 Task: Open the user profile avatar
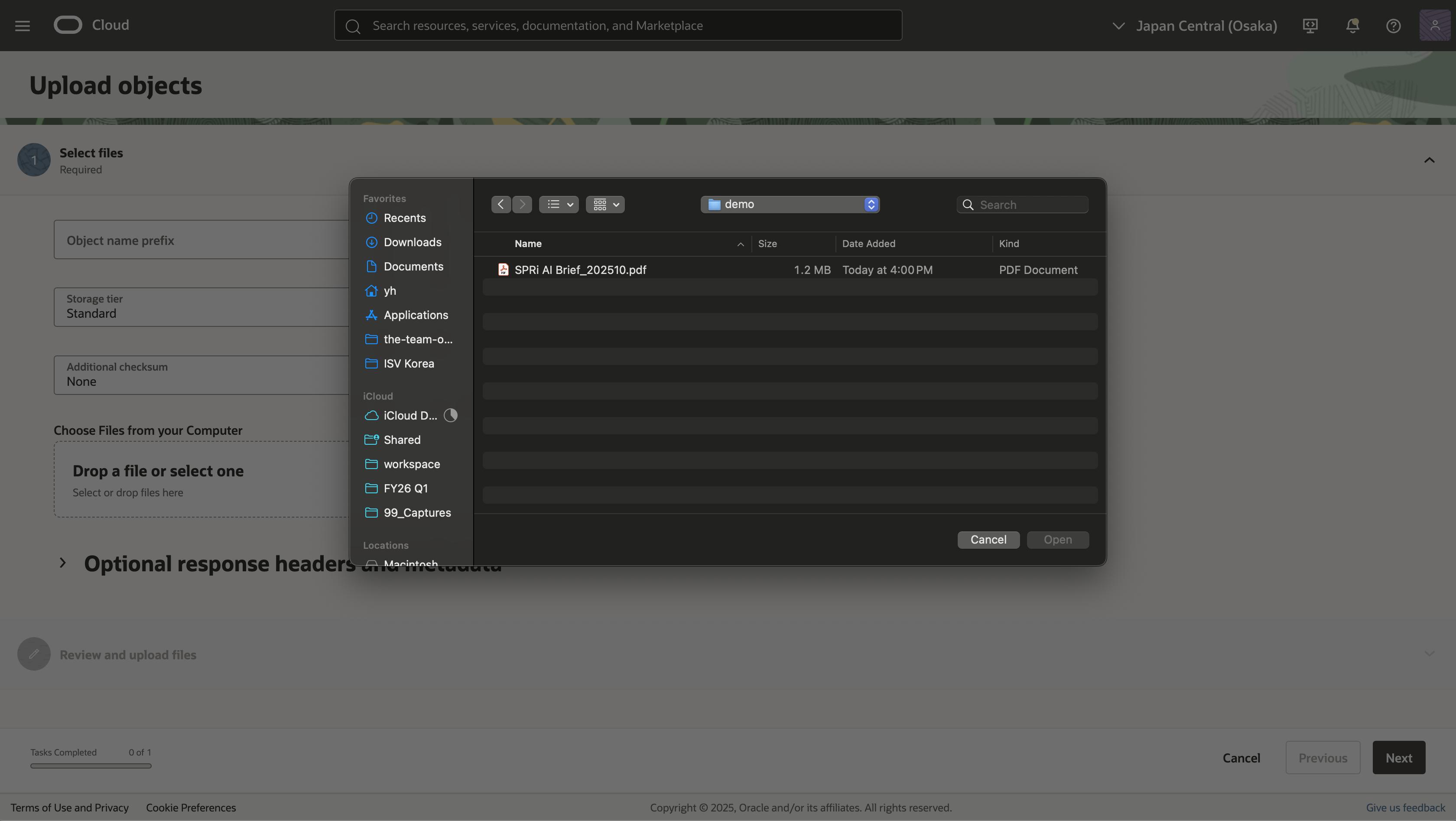1434,25
